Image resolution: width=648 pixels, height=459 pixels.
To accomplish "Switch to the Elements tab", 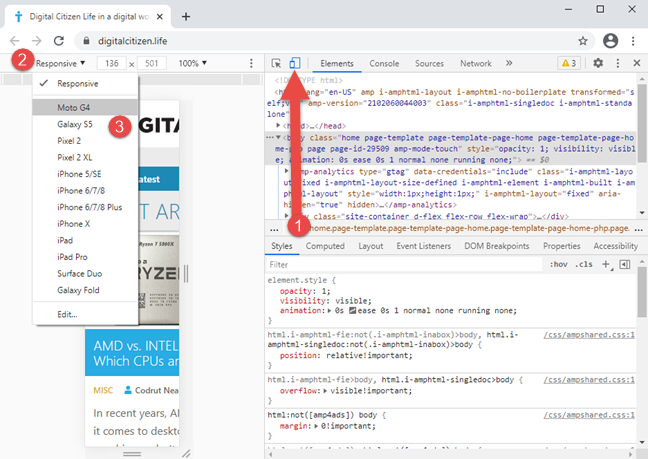I will (337, 63).
